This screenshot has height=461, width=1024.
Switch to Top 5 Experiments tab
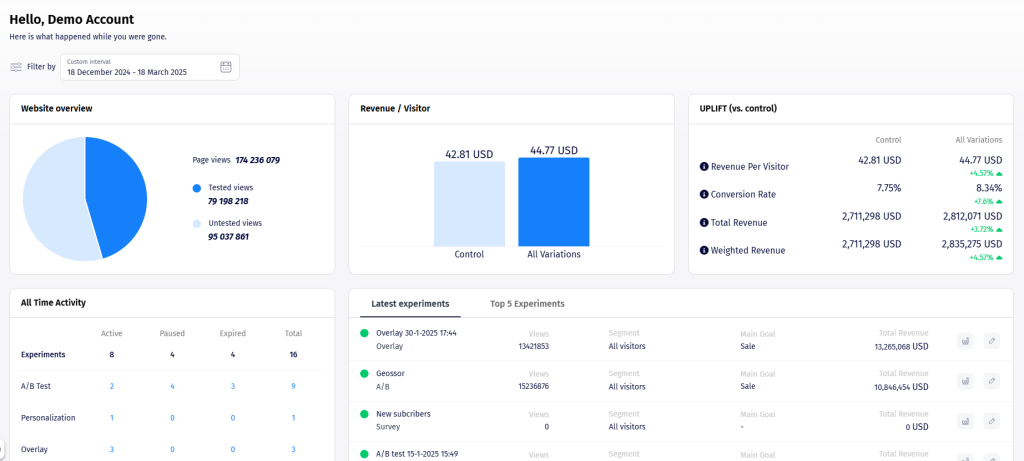pyautogui.click(x=527, y=303)
